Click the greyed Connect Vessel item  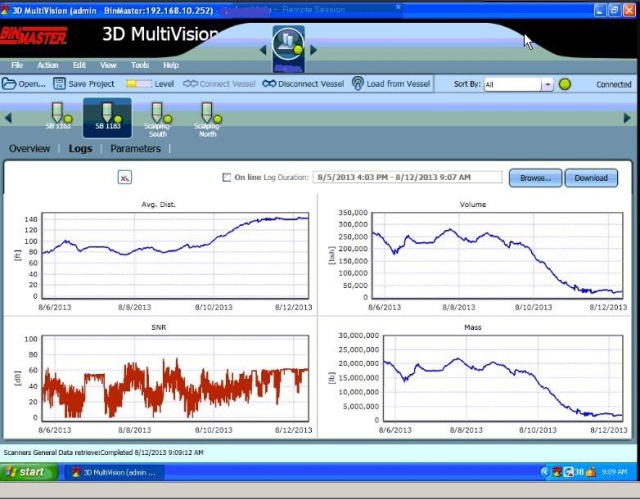point(219,84)
